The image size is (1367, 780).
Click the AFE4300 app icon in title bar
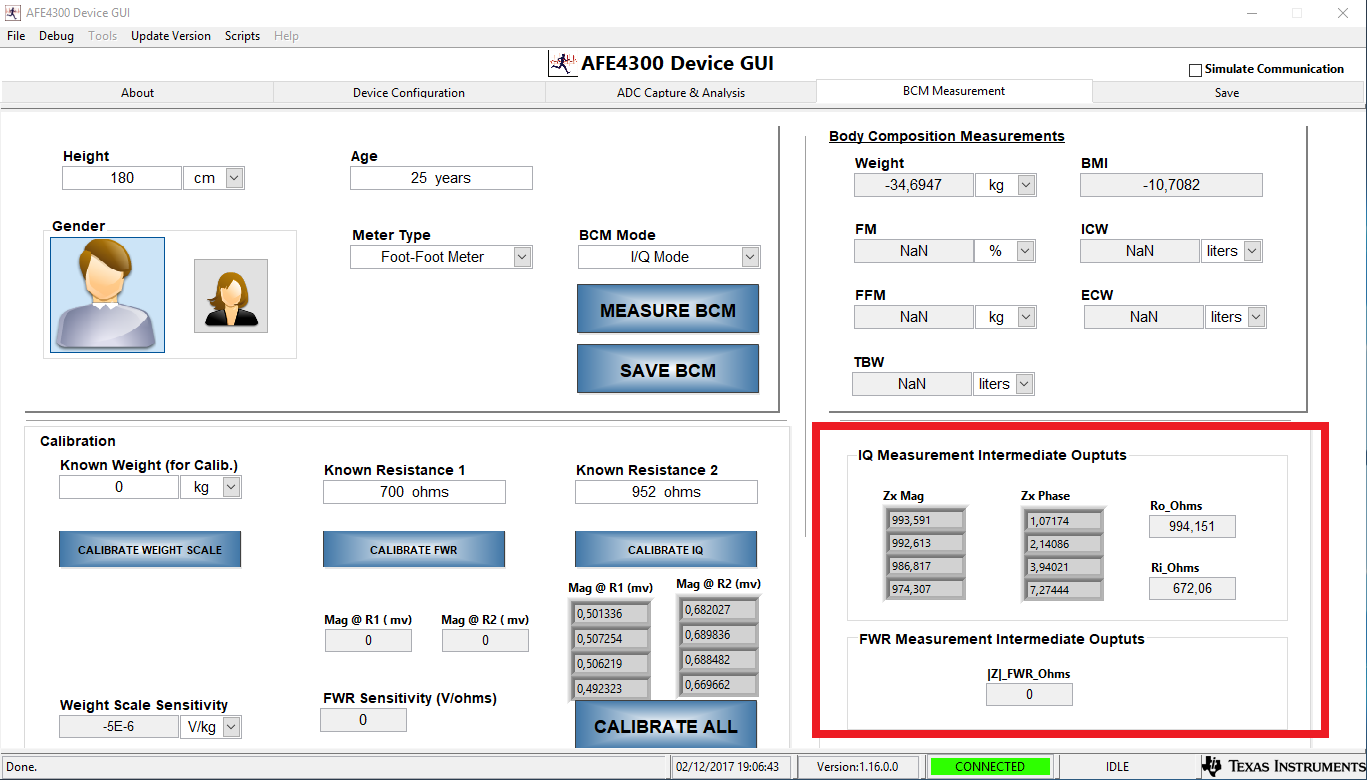13,13
